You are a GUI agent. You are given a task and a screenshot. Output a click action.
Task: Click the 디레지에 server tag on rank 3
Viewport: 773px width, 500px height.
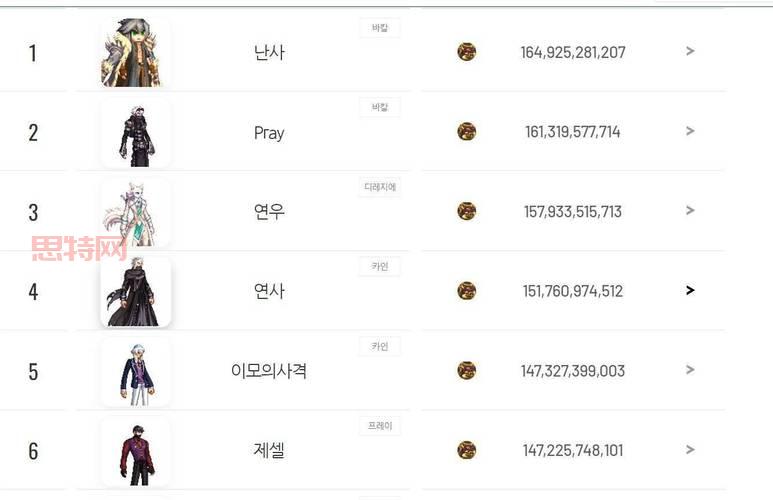pos(380,187)
